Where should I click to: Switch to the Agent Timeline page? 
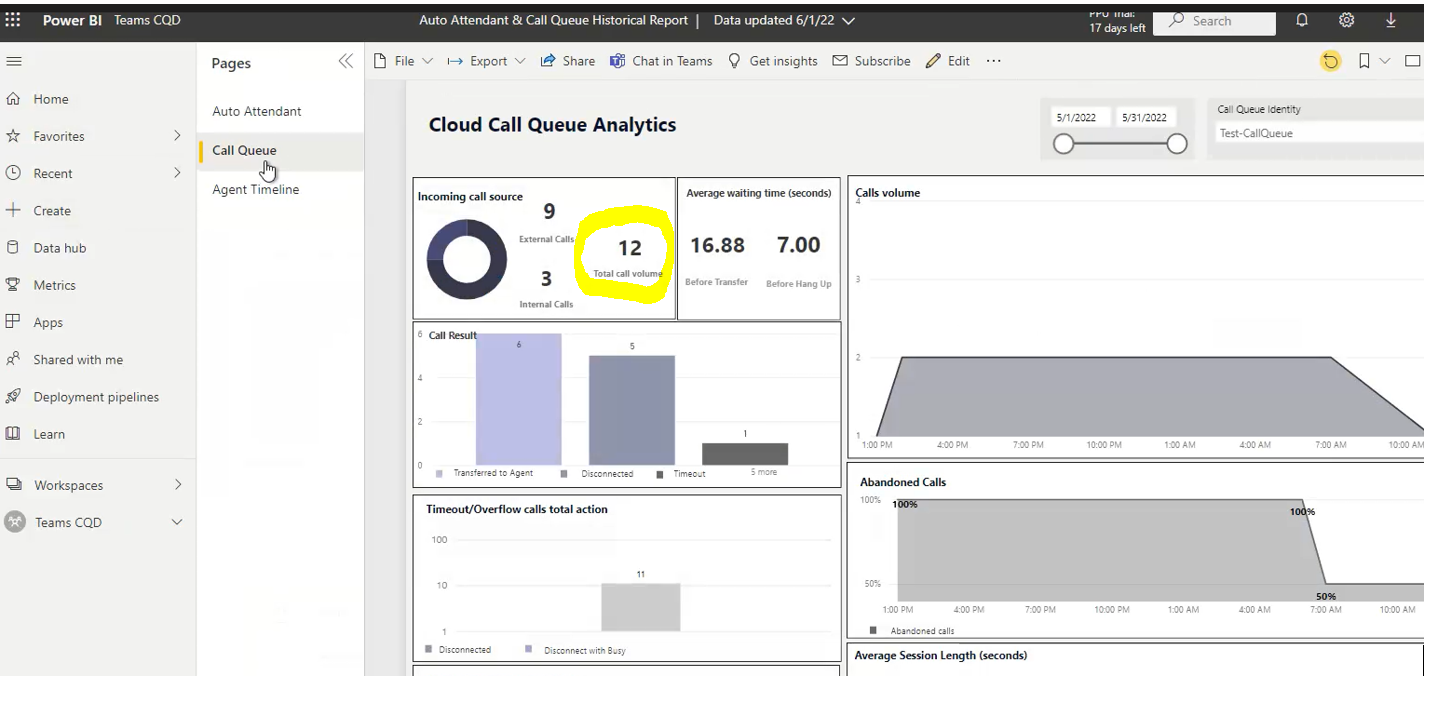coord(255,189)
